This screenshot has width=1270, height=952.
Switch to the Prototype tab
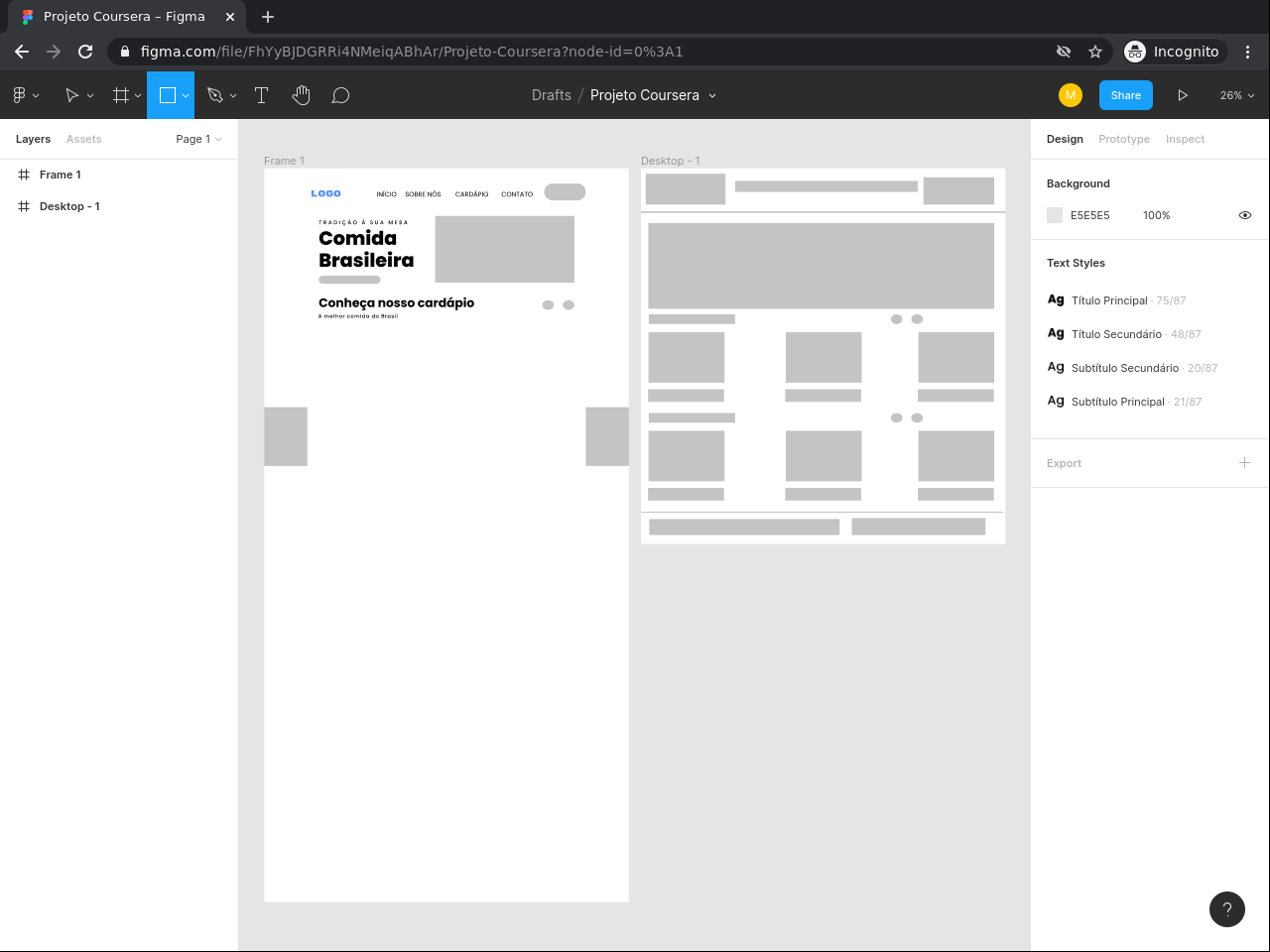pos(1124,139)
